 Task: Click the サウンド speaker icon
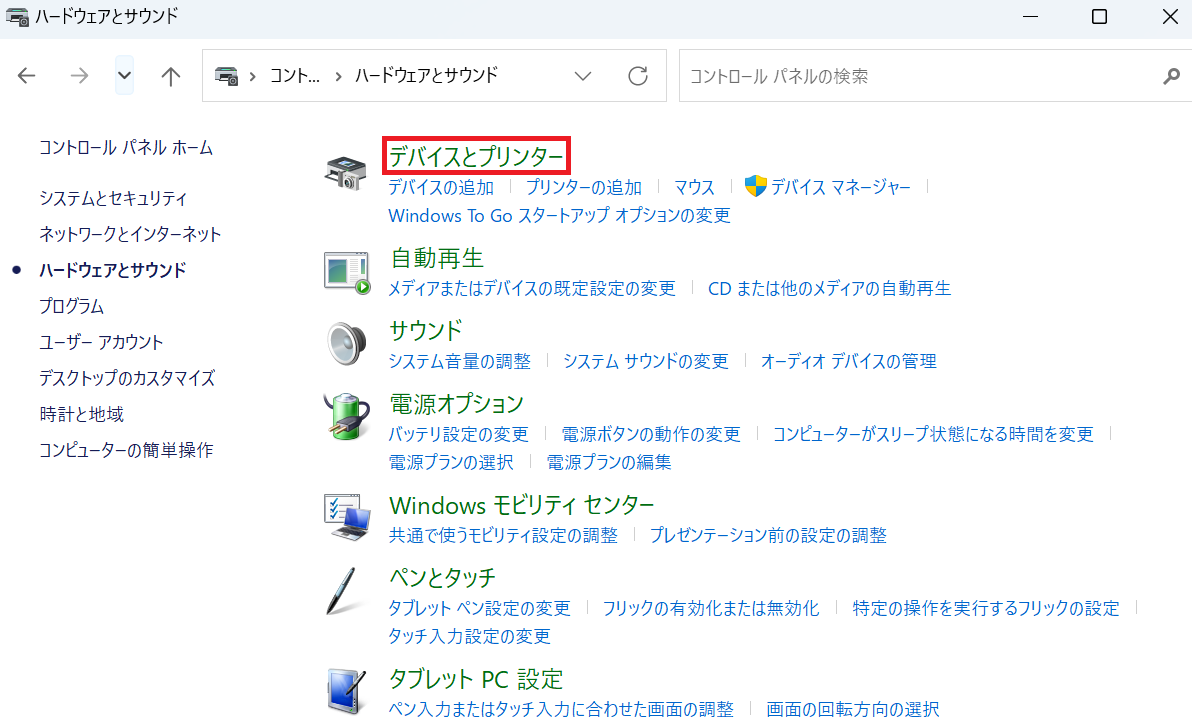(x=347, y=343)
